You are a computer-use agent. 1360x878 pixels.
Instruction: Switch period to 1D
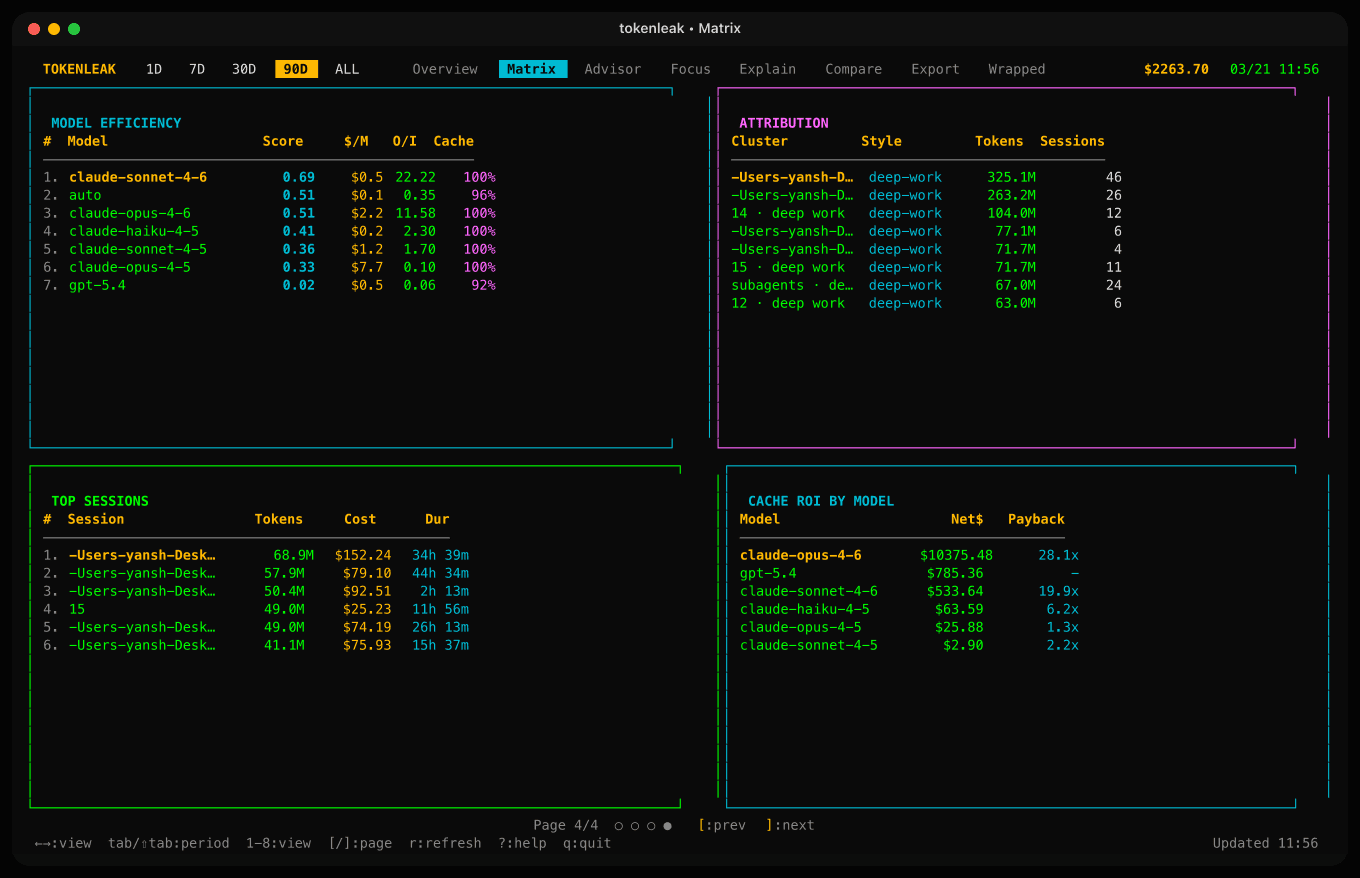154,69
